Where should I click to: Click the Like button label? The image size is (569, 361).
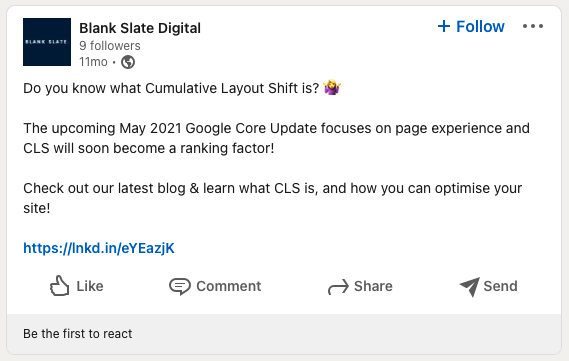coord(90,286)
